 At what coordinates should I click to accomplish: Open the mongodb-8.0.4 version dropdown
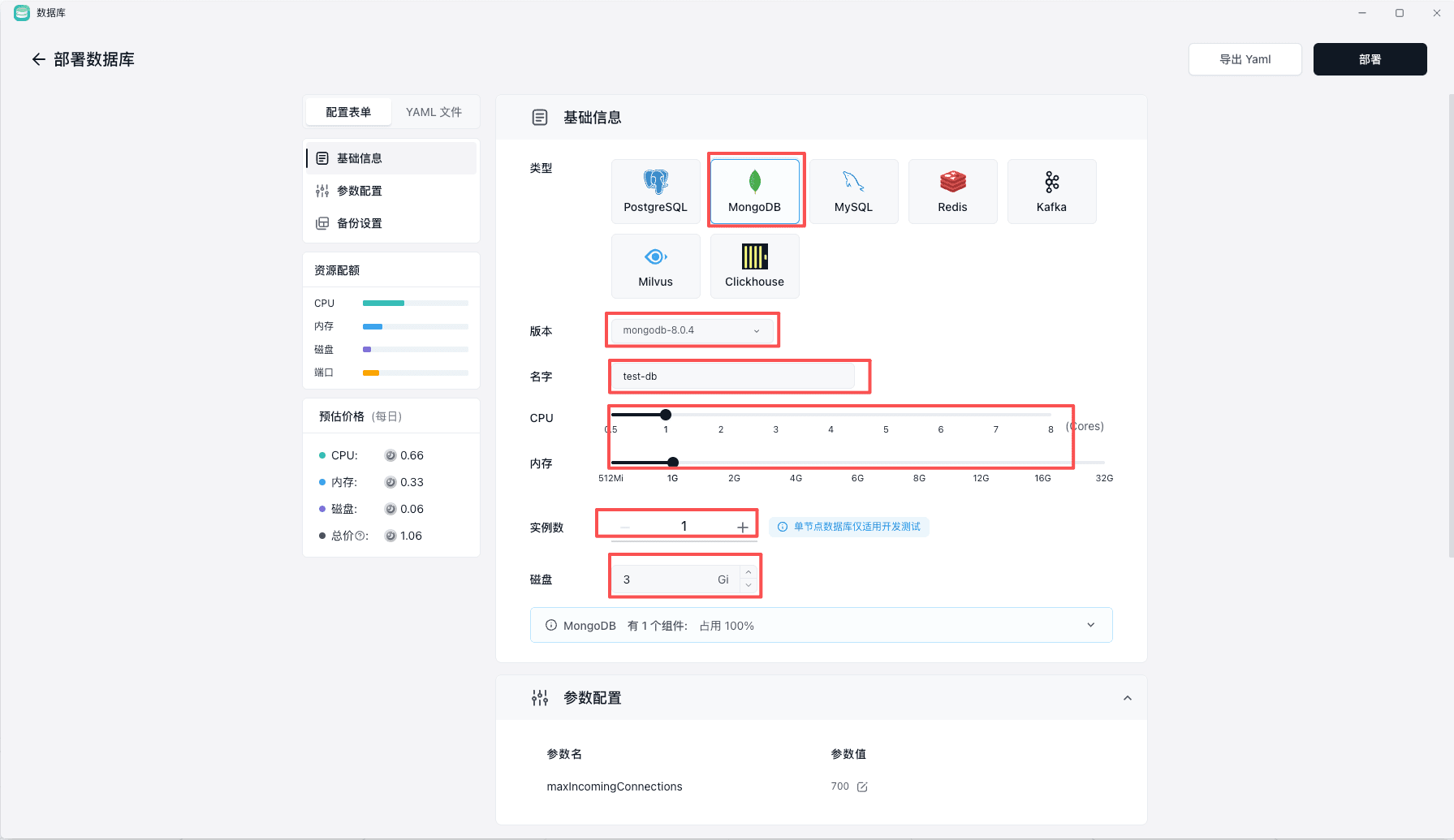(692, 330)
